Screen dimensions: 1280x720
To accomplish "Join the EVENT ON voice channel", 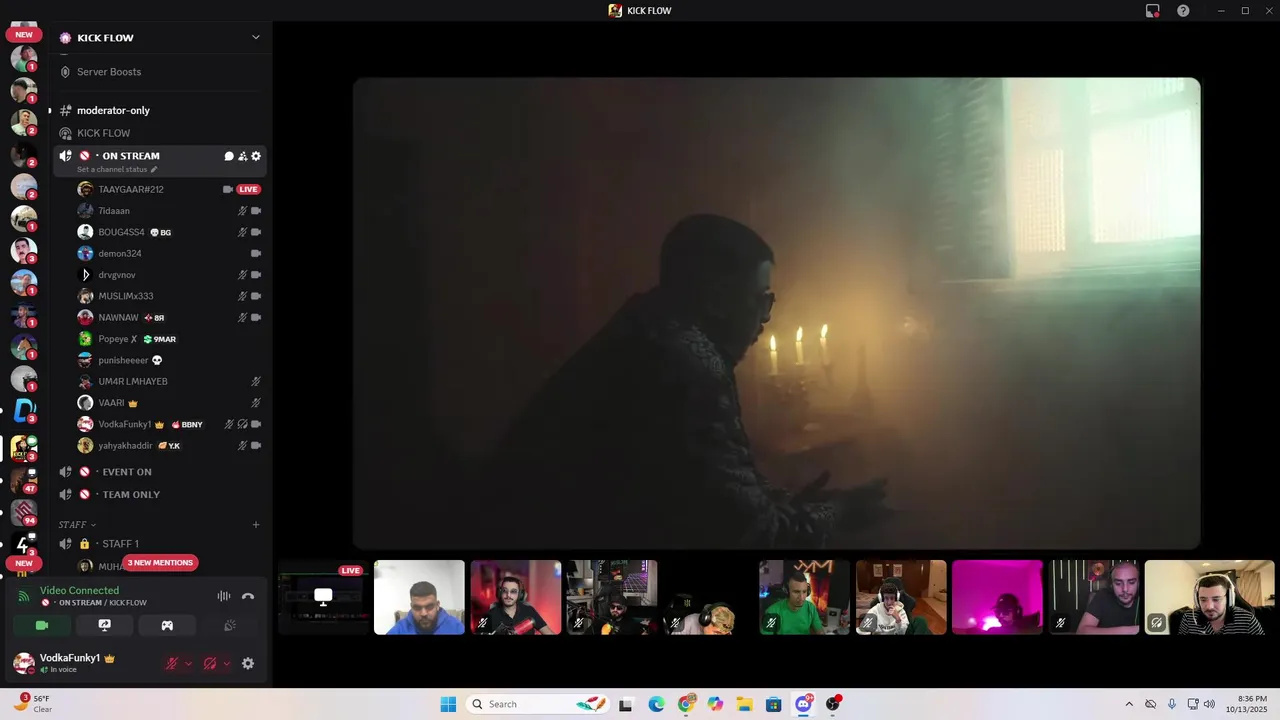I will 127,472.
